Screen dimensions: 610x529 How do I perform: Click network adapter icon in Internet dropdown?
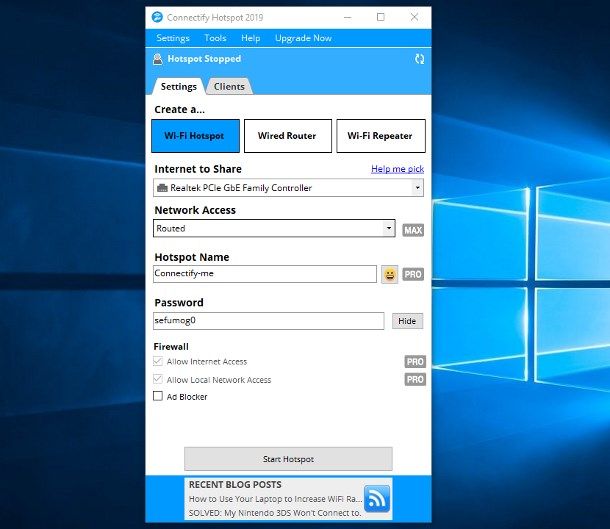pyautogui.click(x=162, y=188)
